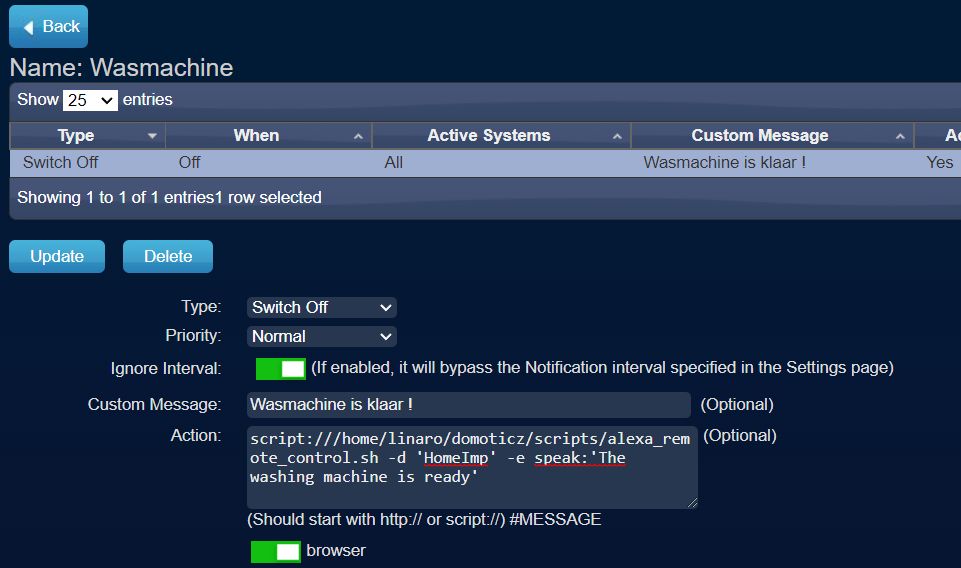This screenshot has width=961, height=568.
Task: Sort table by Type column header
Action: pyautogui.click(x=88, y=135)
